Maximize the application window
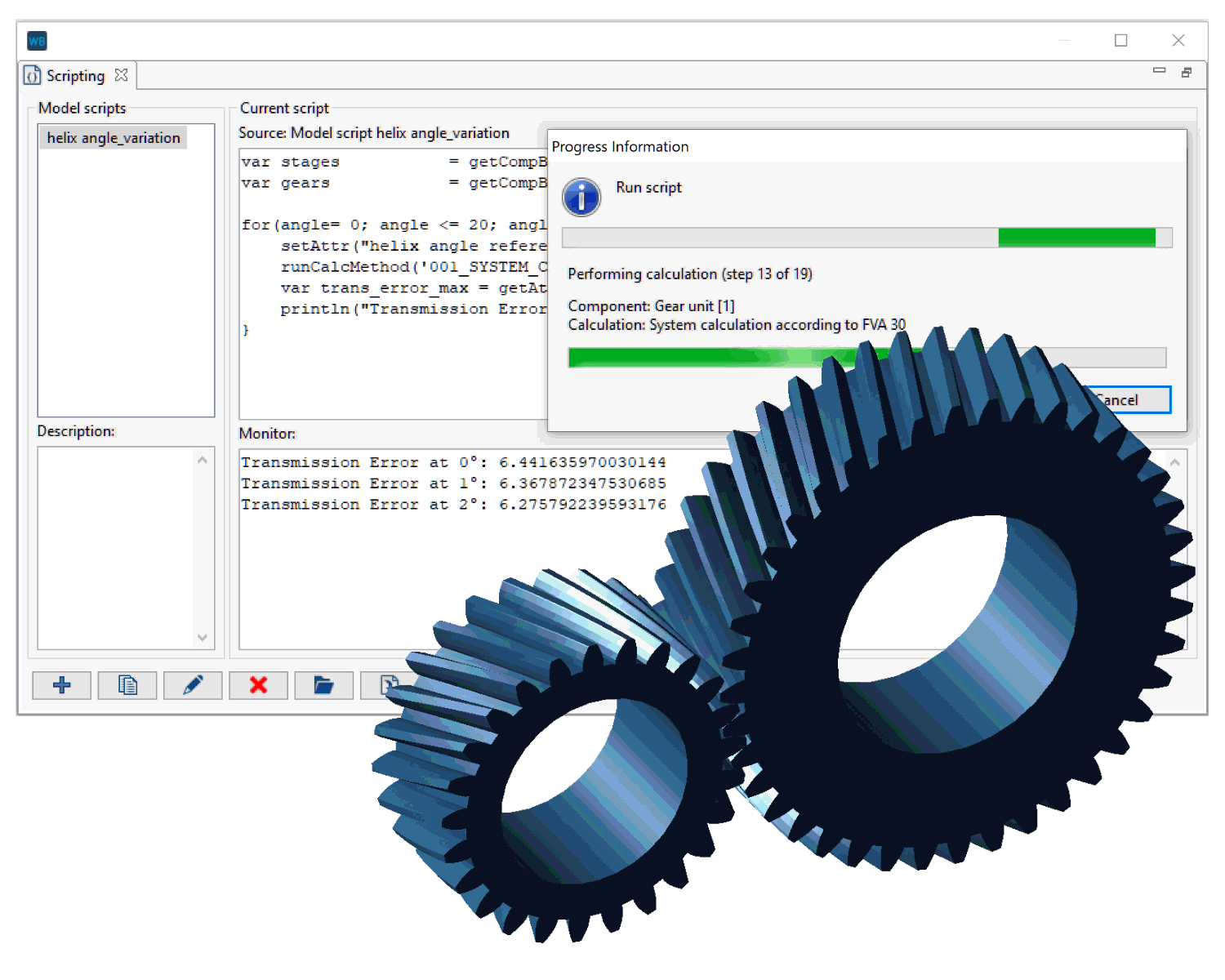 (1120, 41)
